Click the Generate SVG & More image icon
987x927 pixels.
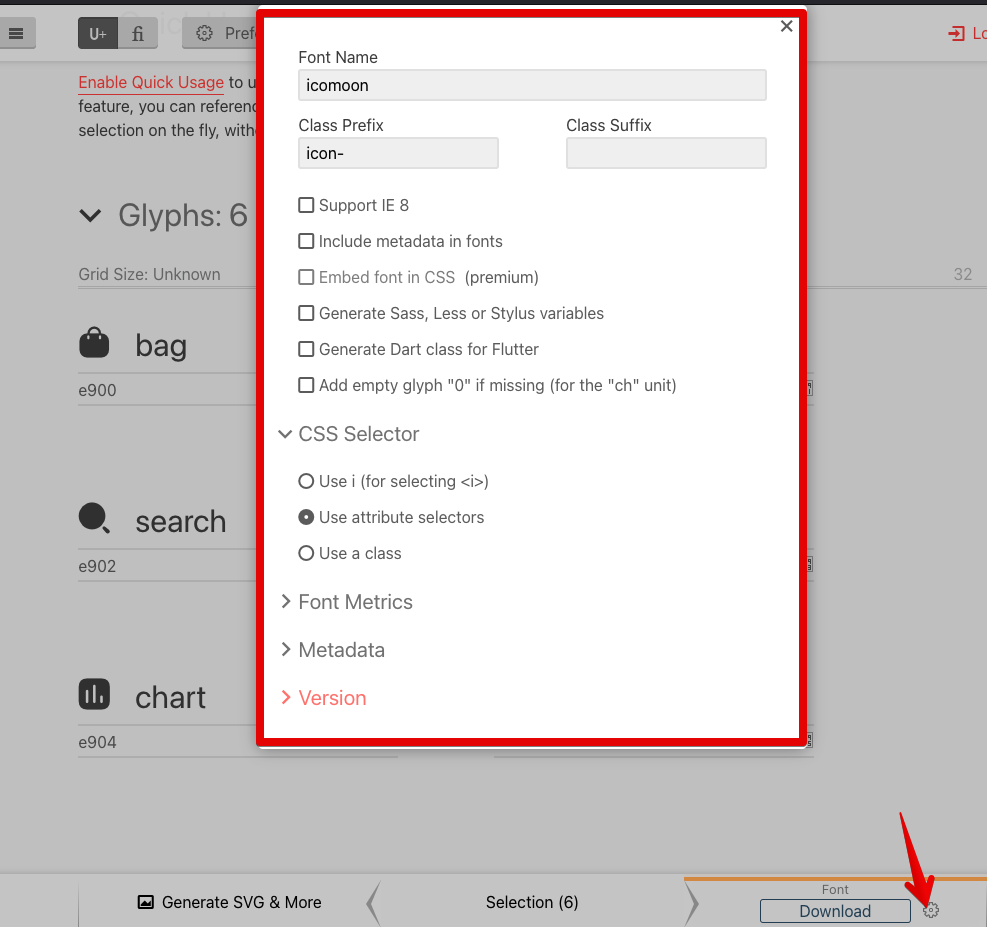[145, 902]
